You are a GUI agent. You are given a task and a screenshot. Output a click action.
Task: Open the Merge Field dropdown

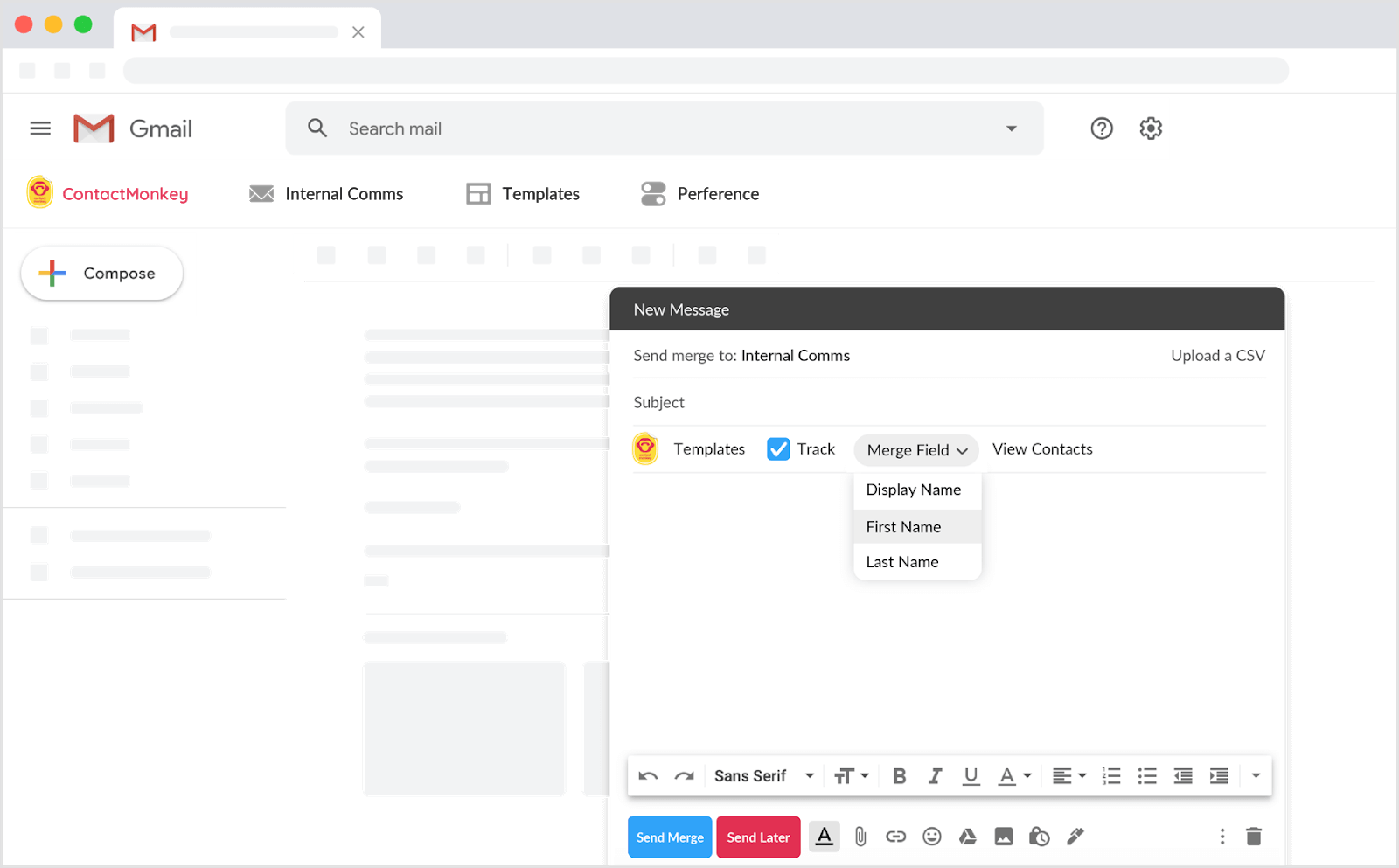(916, 450)
